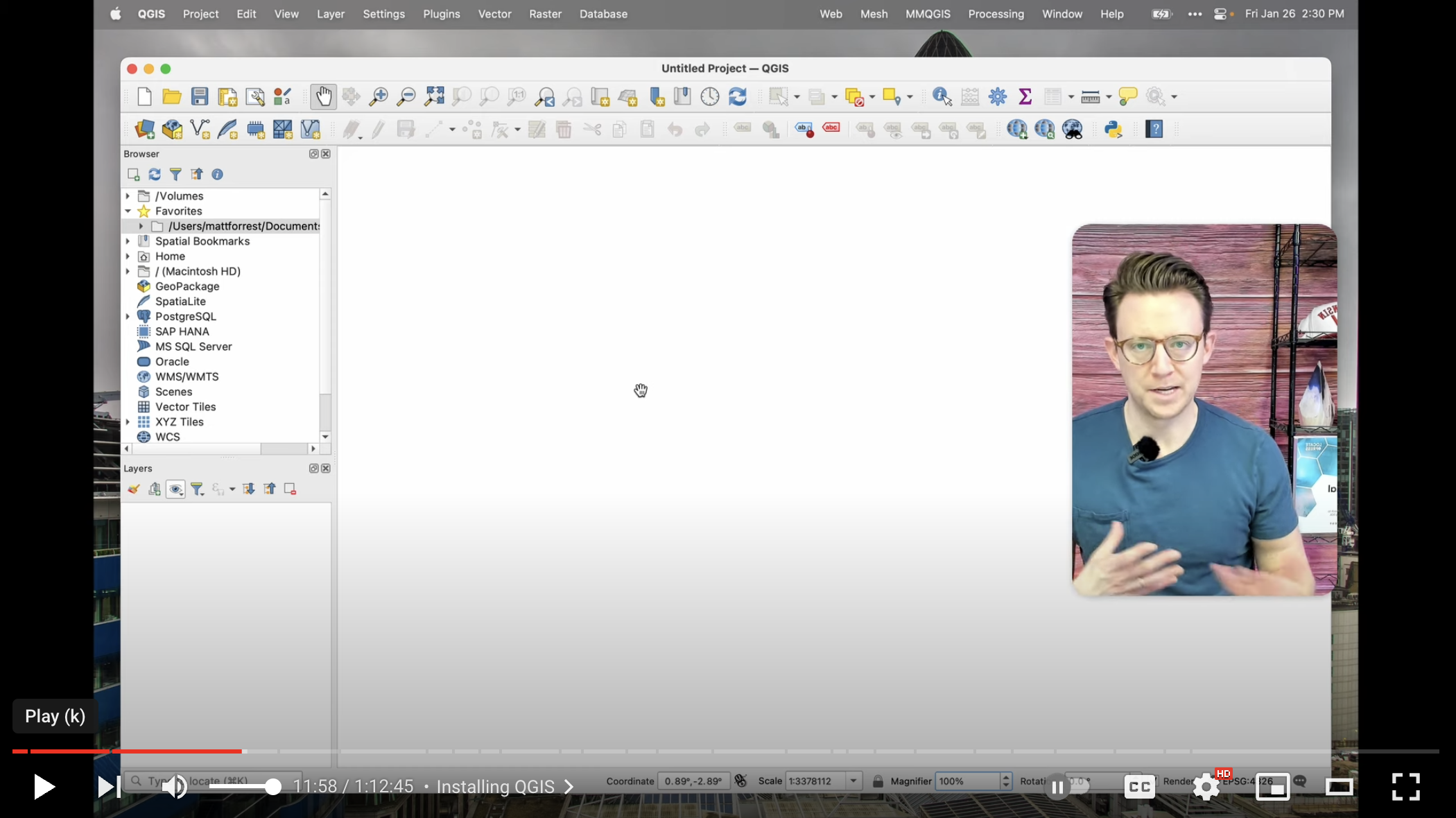Toggle the scale lock icon
Viewport: 1456px width, 818px height.
pyautogui.click(x=878, y=781)
